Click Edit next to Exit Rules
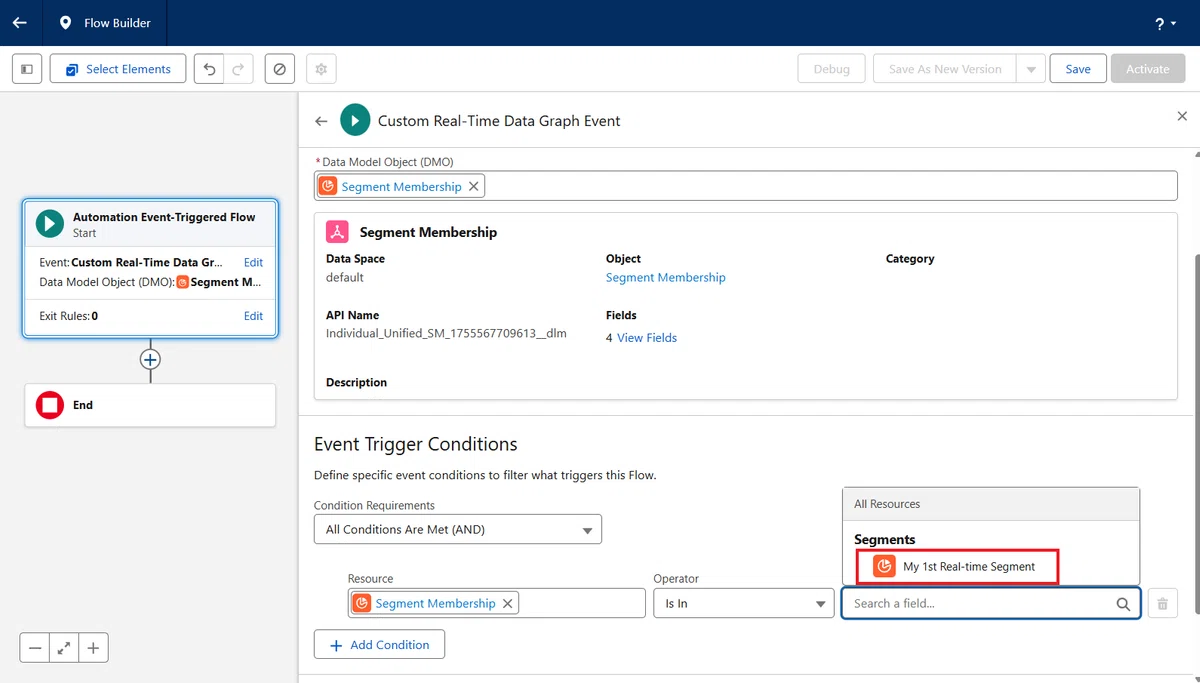The height and width of the screenshot is (683, 1200). [x=254, y=315]
